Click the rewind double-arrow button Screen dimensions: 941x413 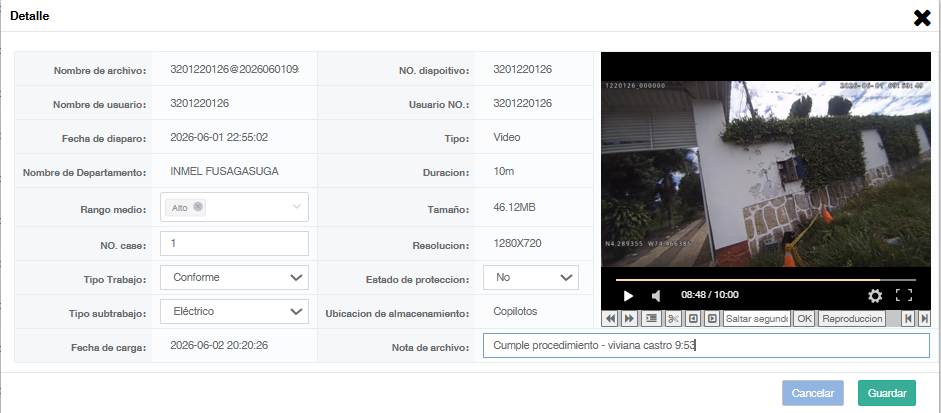[611, 319]
